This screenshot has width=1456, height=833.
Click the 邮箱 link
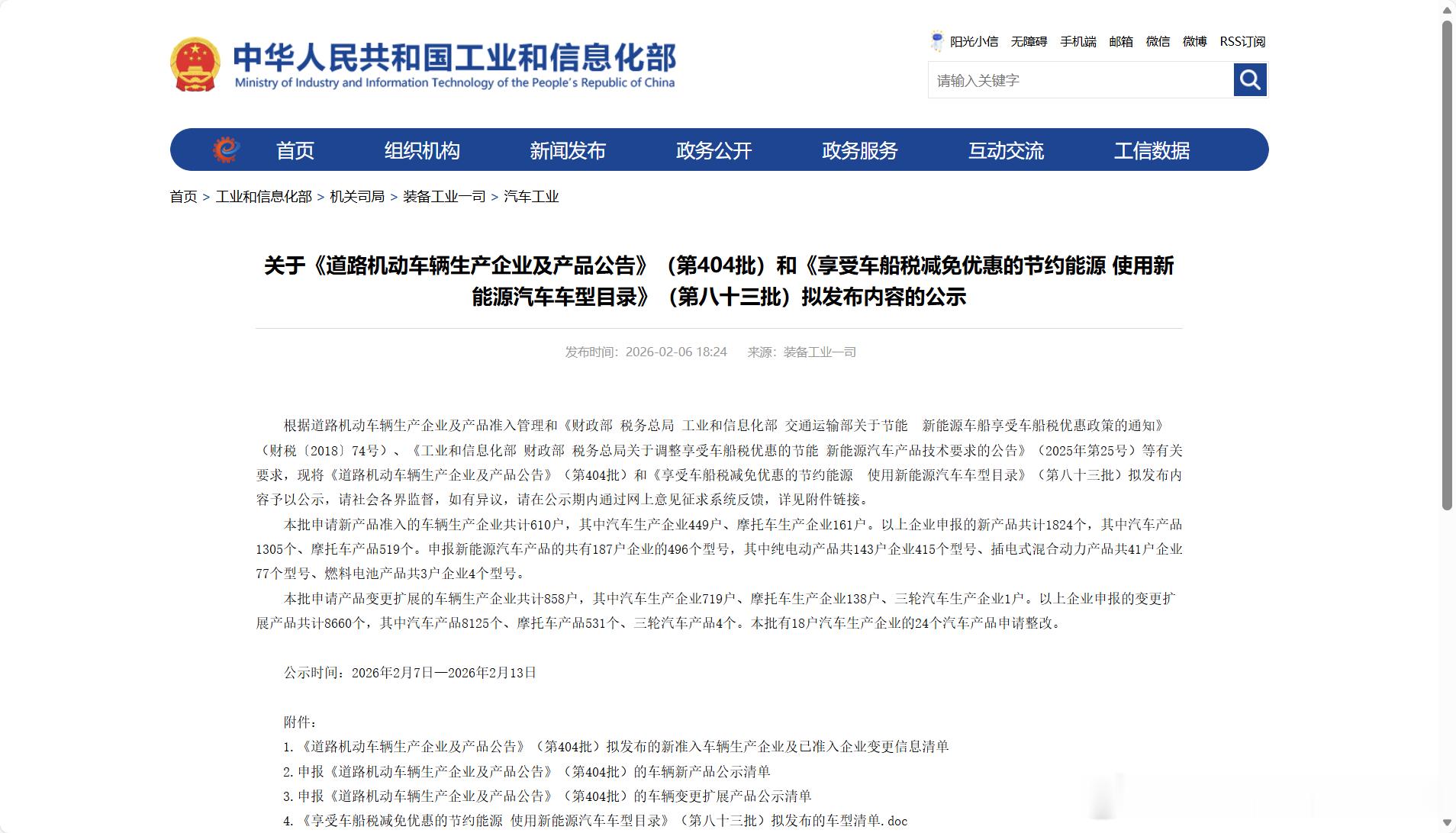tap(1121, 41)
